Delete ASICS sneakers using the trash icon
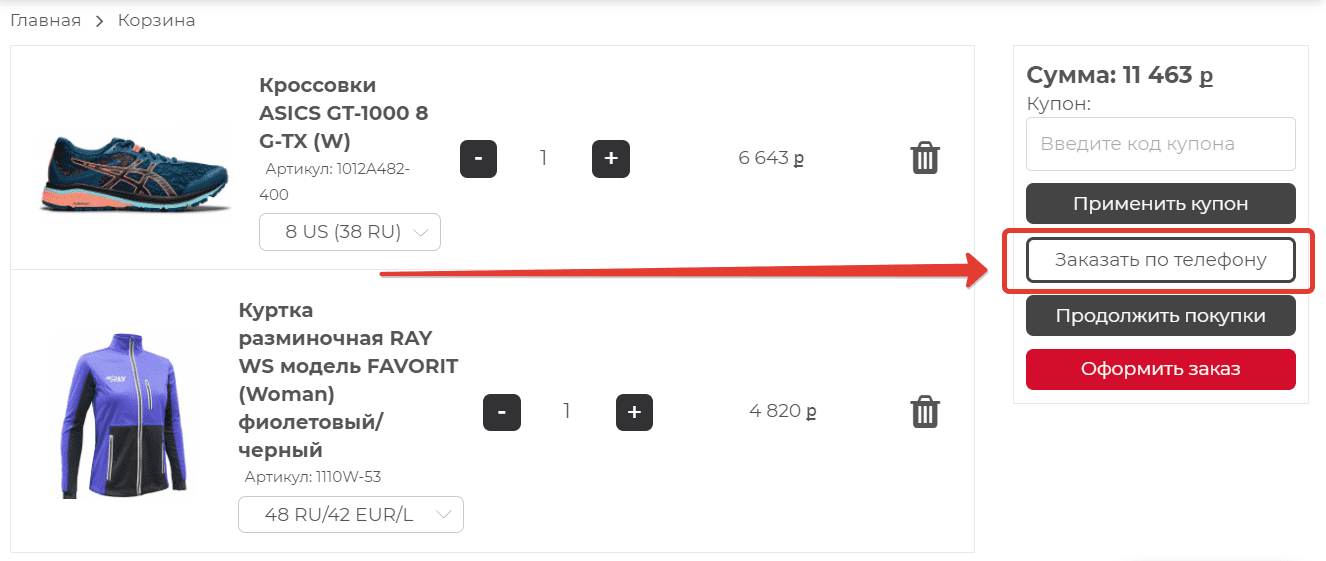 (925, 158)
